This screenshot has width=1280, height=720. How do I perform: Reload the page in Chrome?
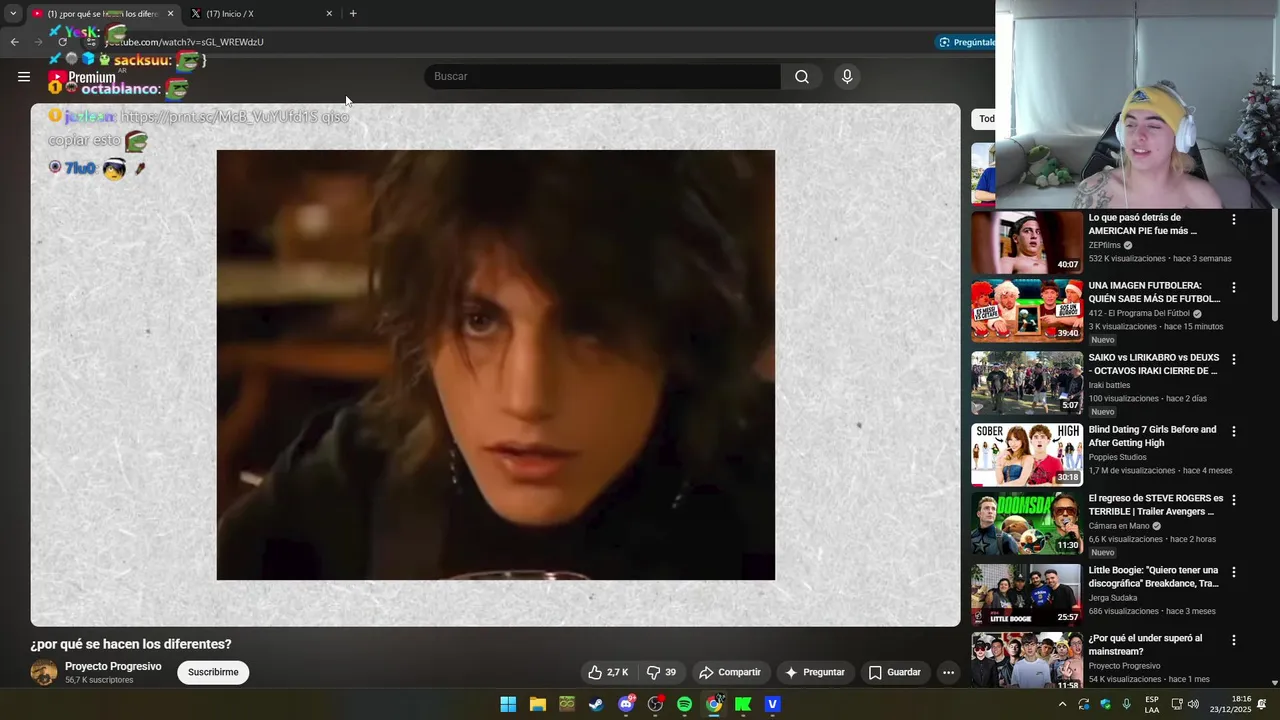pyautogui.click(x=62, y=42)
